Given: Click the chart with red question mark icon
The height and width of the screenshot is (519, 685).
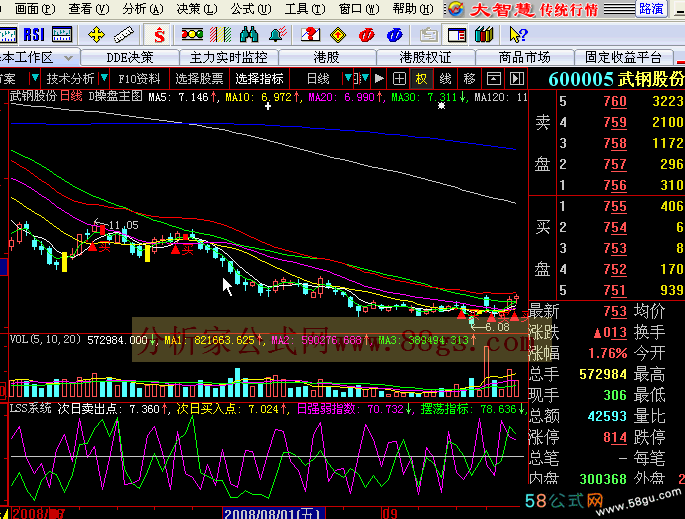Looking at the screenshot, I should 311,35.
